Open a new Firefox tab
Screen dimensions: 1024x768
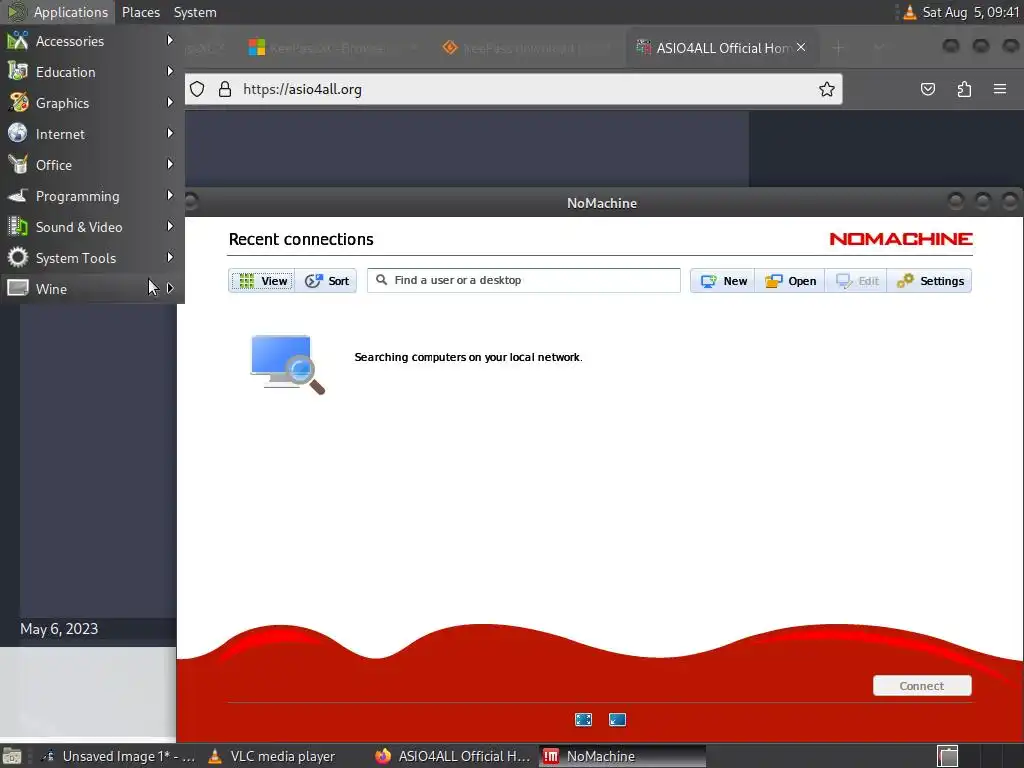pos(838,48)
